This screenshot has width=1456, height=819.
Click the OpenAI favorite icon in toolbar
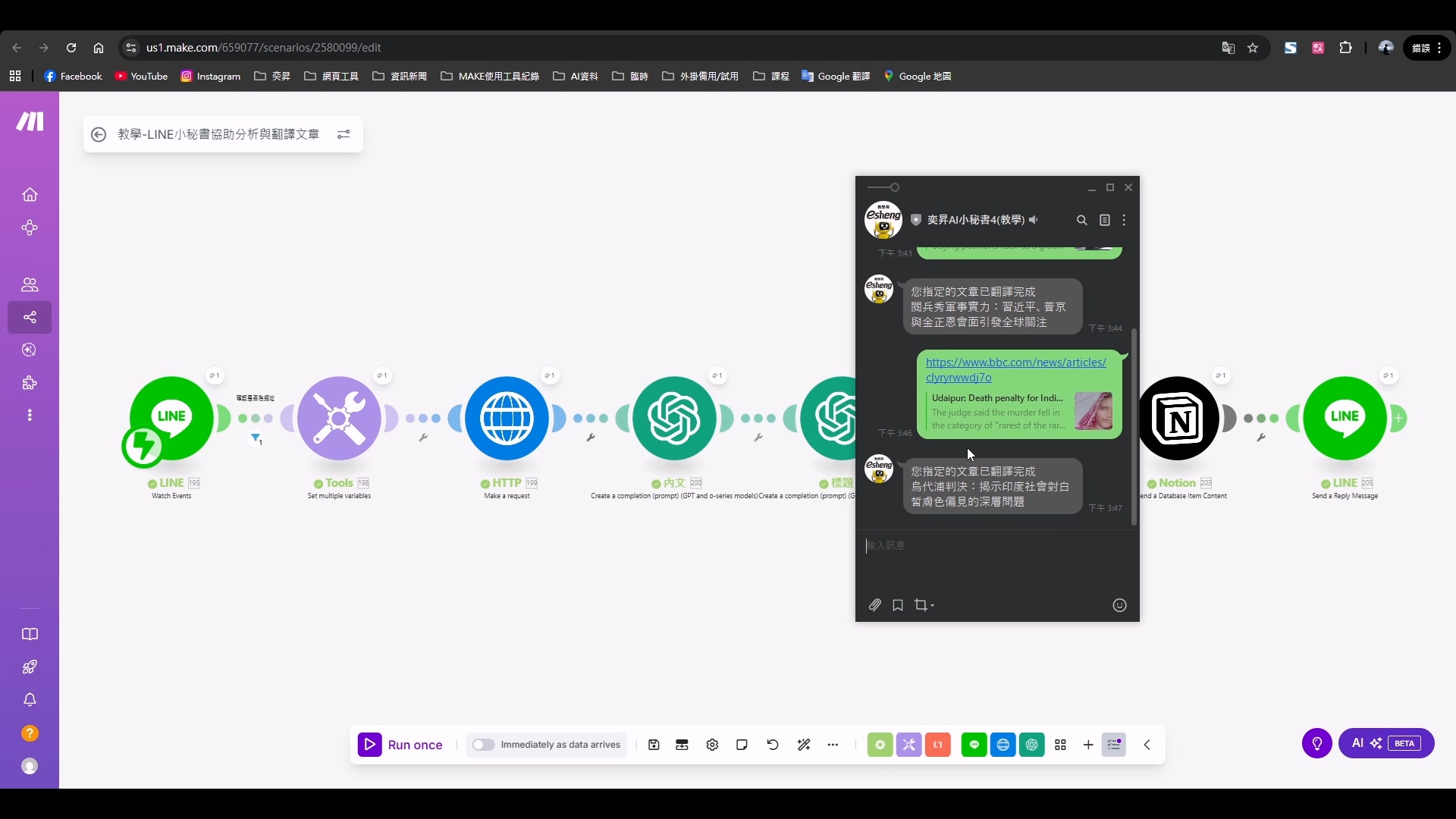point(1032,745)
